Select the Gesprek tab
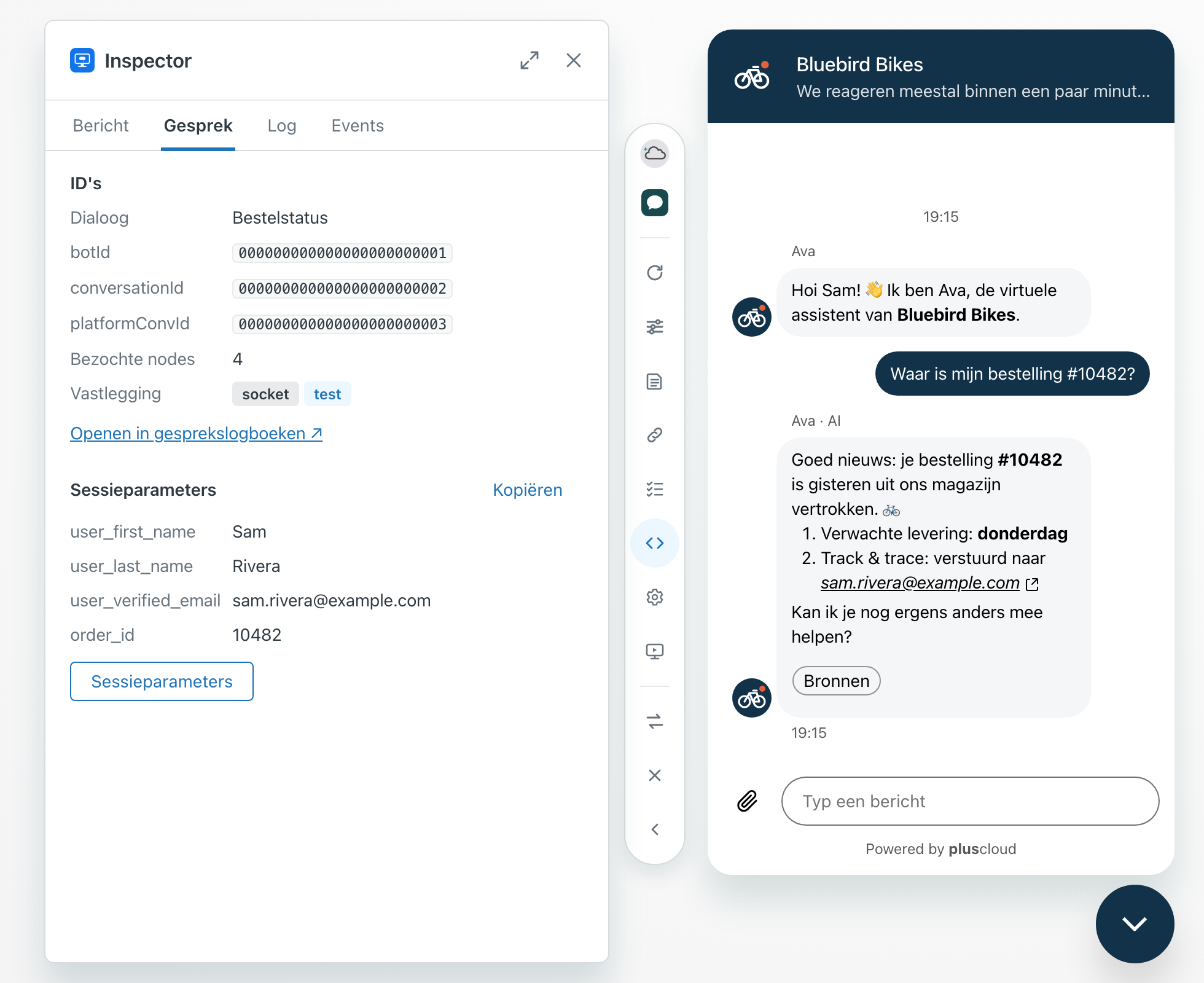The width and height of the screenshot is (1204, 983). (x=198, y=126)
